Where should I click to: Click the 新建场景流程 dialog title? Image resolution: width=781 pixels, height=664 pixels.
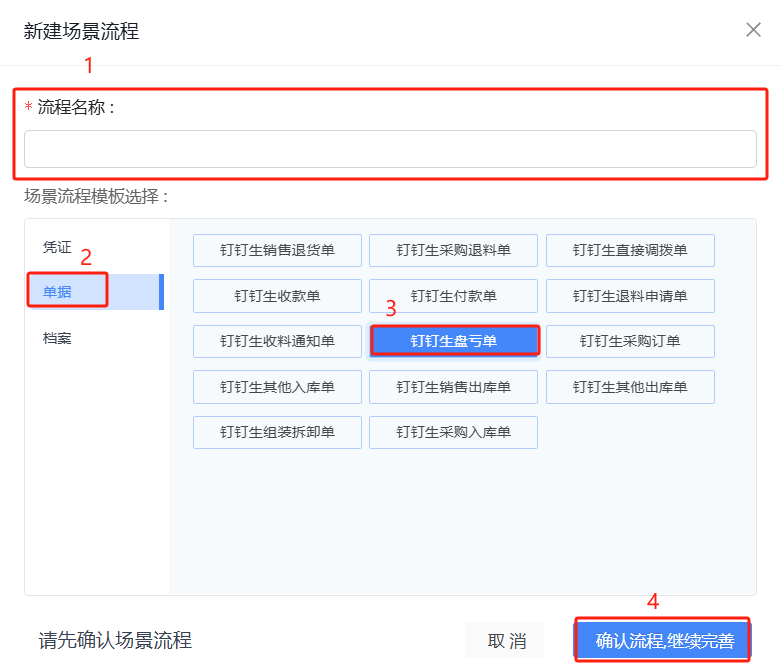(x=81, y=31)
